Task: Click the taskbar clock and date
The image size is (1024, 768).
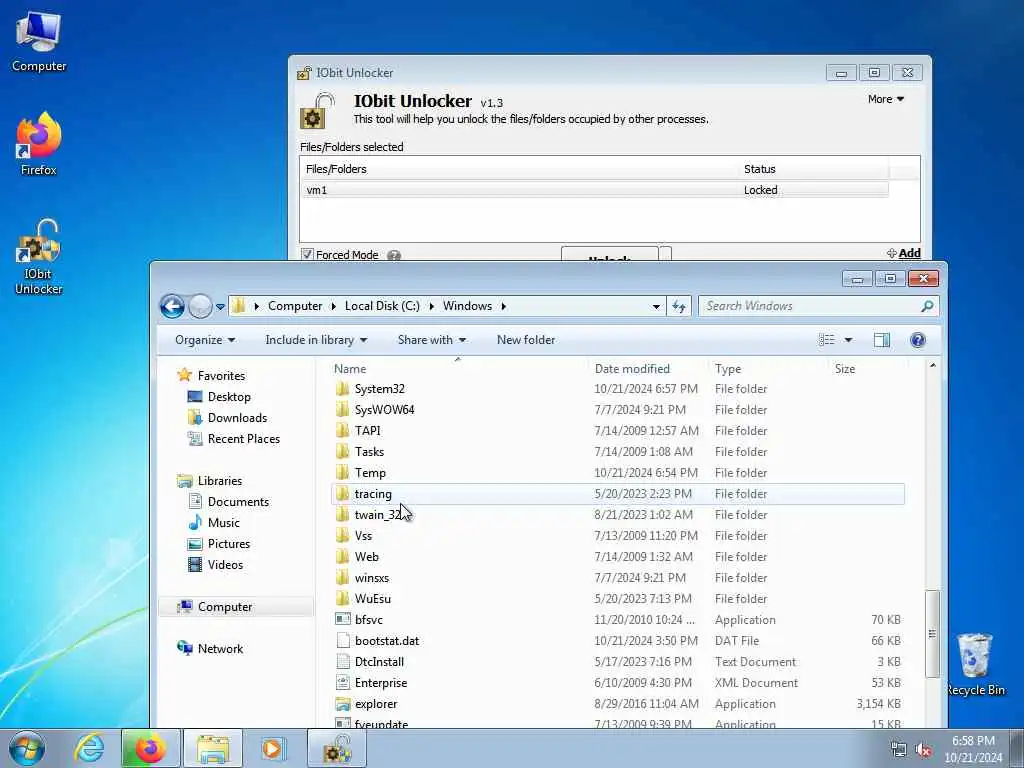Action: (x=973, y=749)
